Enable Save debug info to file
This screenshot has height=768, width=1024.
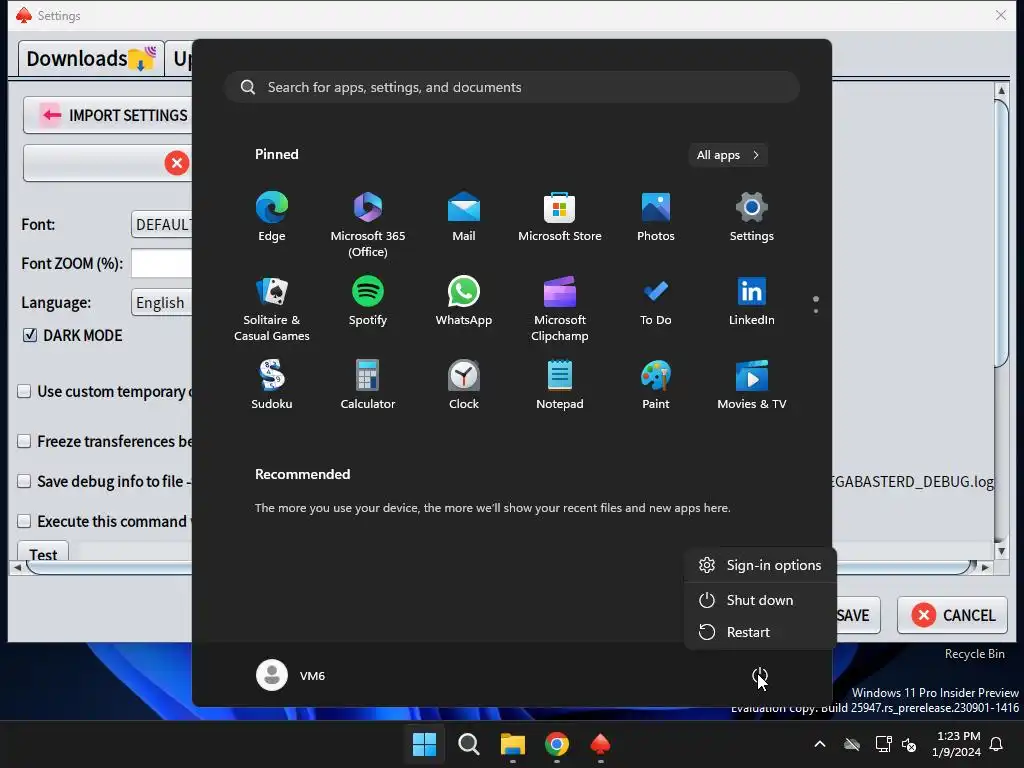click(x=24, y=481)
